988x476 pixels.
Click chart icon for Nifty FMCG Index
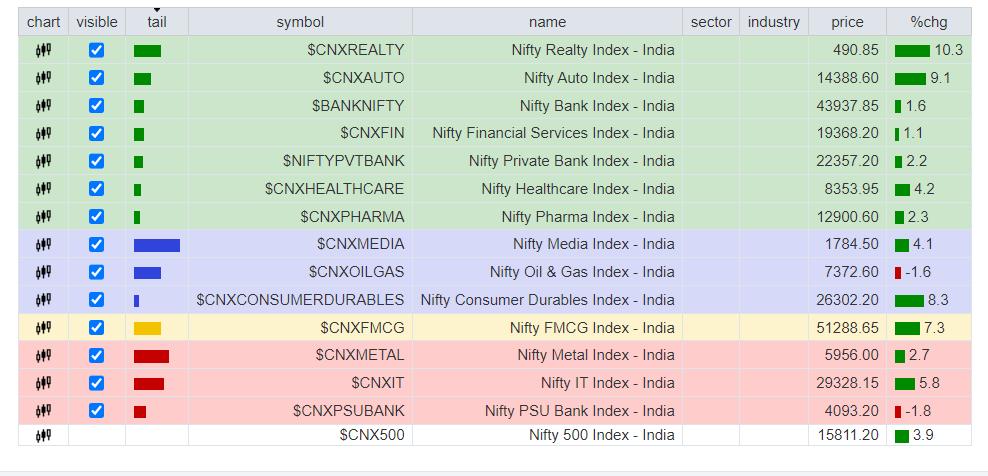43,327
